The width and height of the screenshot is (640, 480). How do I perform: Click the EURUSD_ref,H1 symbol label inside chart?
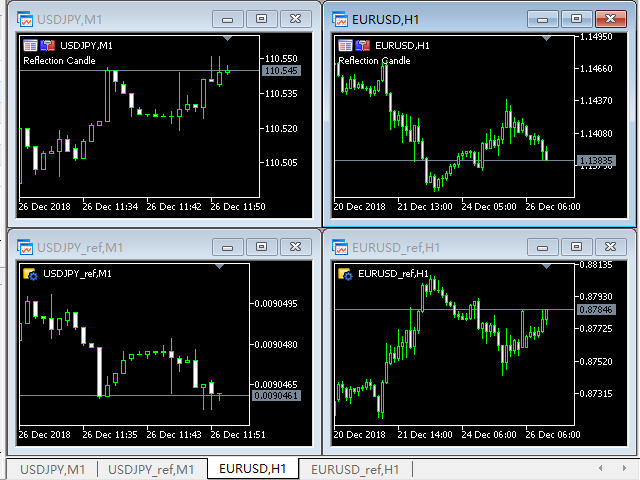click(x=393, y=274)
